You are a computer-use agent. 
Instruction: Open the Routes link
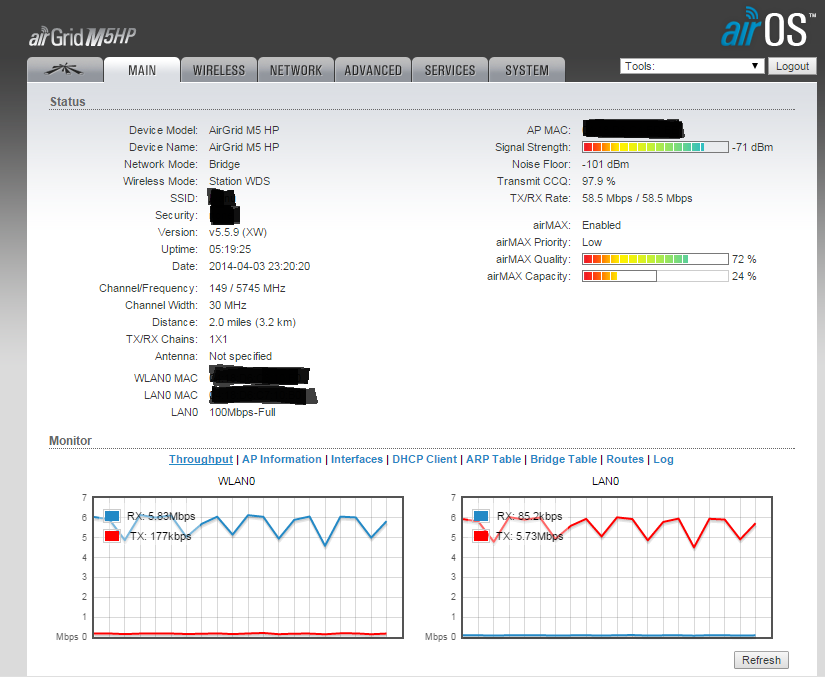[625, 459]
